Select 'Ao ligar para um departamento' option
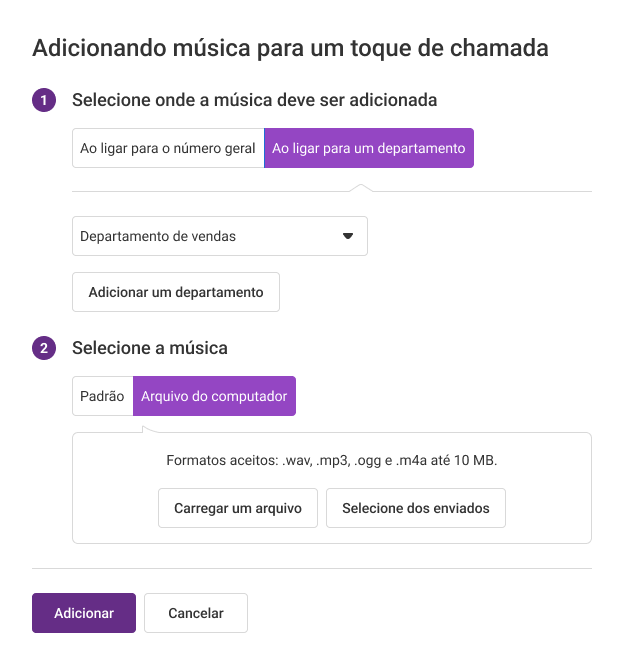The height and width of the screenshot is (665, 624). point(369,148)
